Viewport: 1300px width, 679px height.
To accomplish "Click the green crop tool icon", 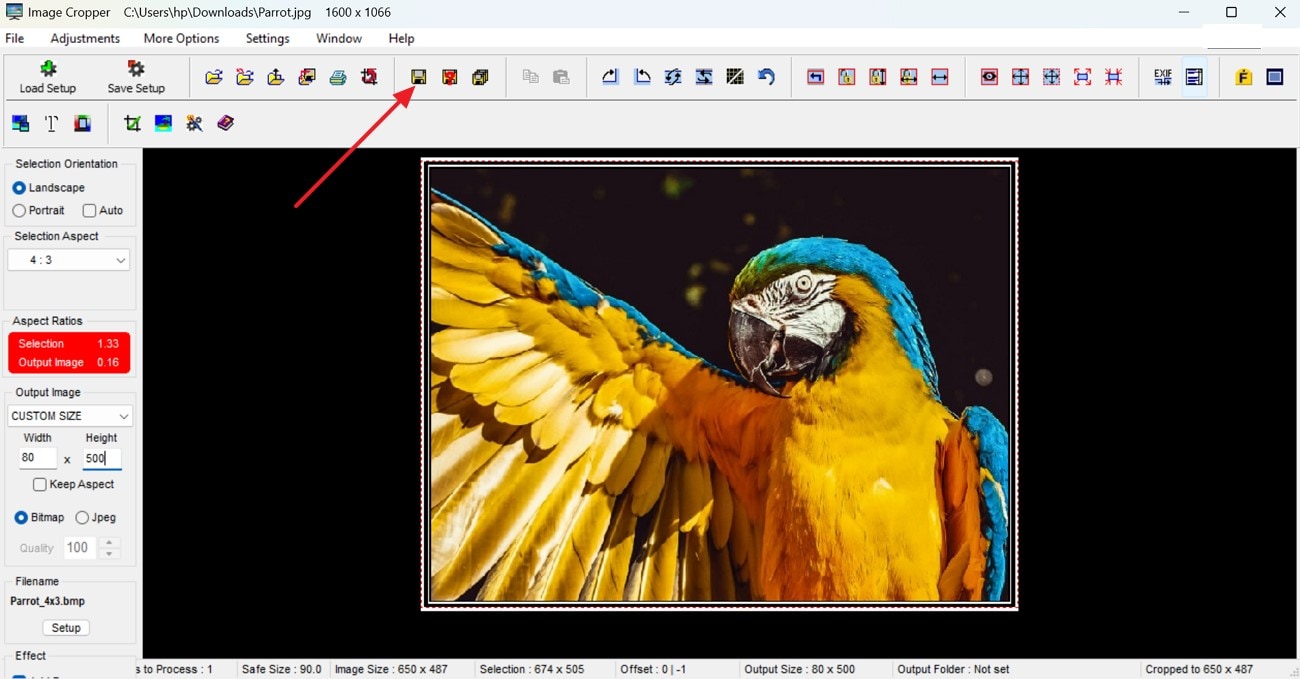I will pyautogui.click(x=132, y=123).
